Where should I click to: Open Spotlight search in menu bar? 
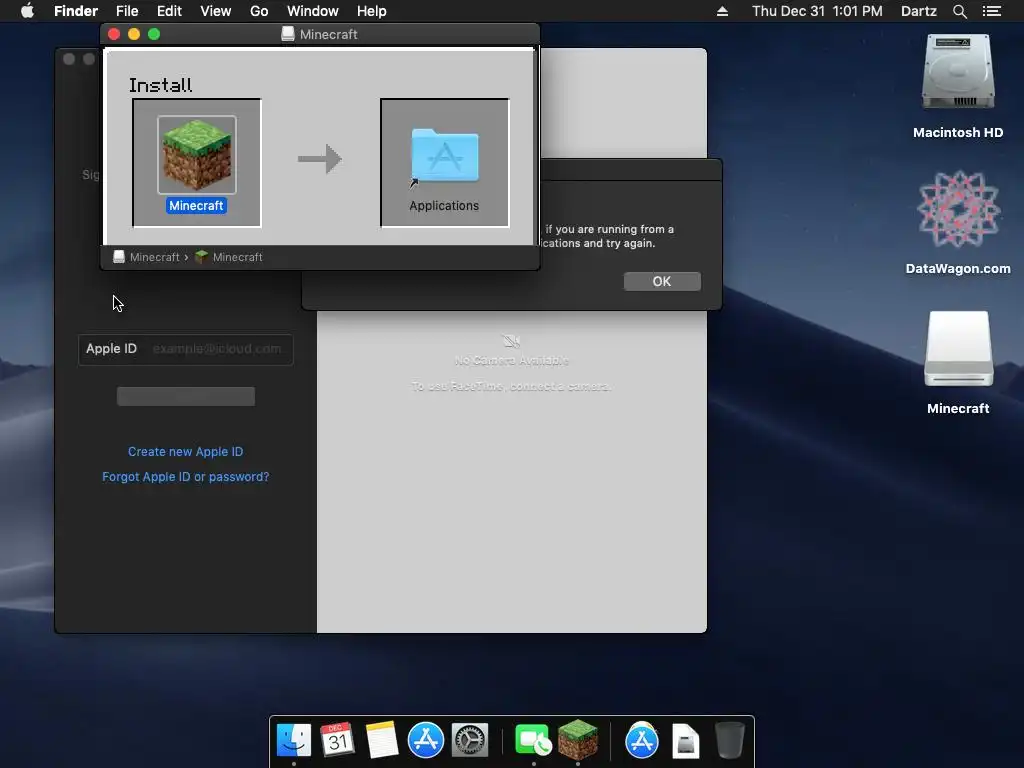click(959, 11)
